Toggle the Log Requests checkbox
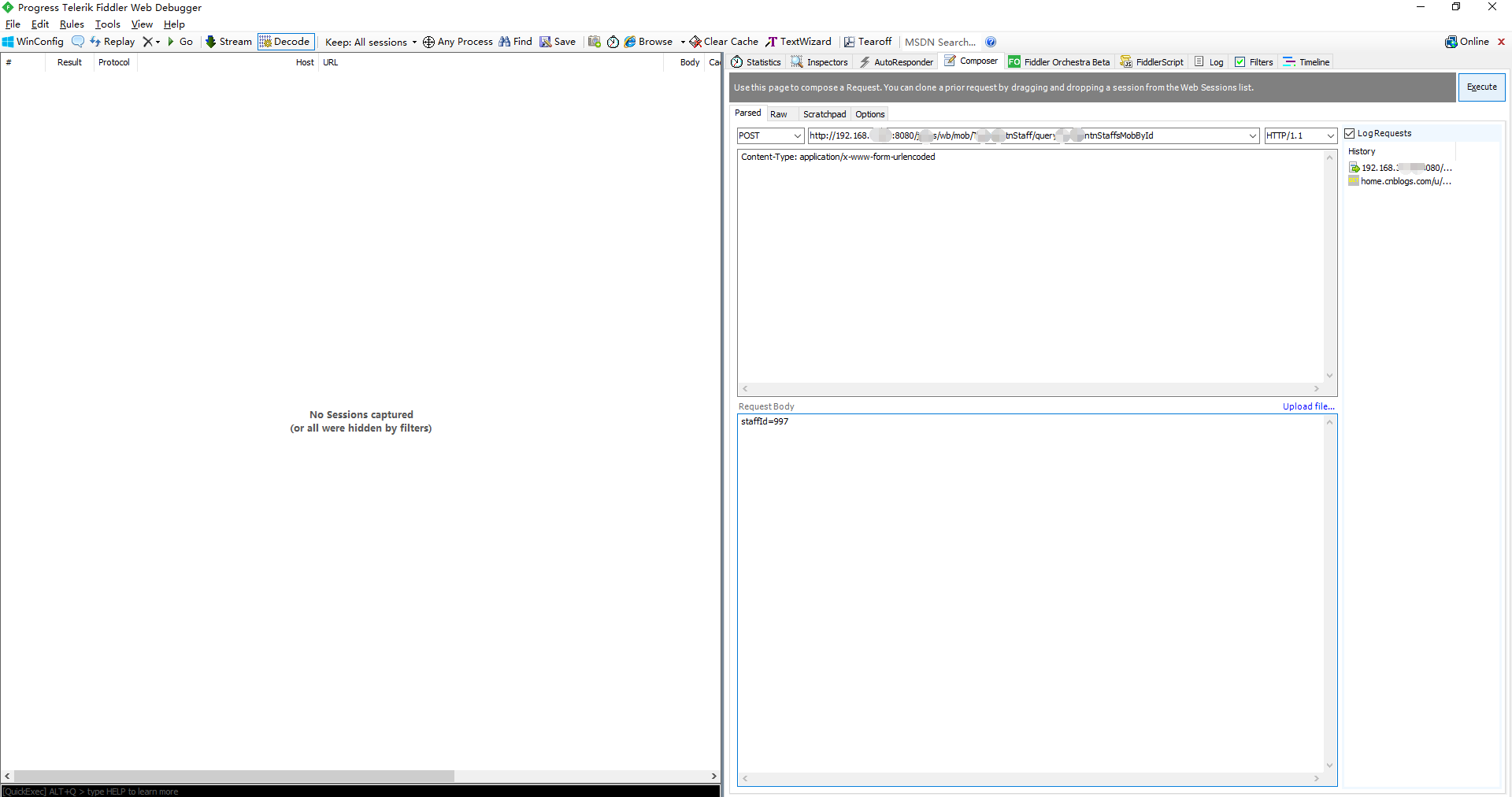The image size is (1512, 797). 1349,134
